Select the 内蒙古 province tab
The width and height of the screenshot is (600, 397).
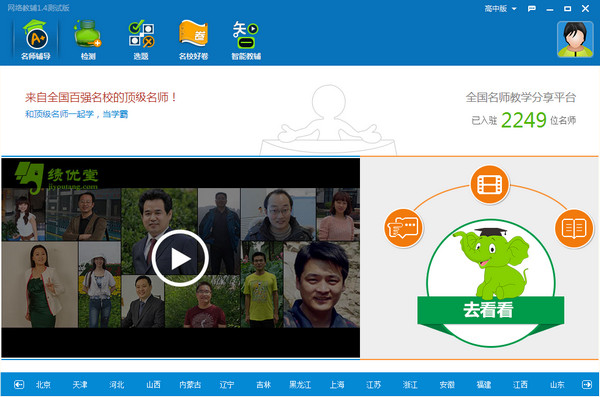click(190, 384)
